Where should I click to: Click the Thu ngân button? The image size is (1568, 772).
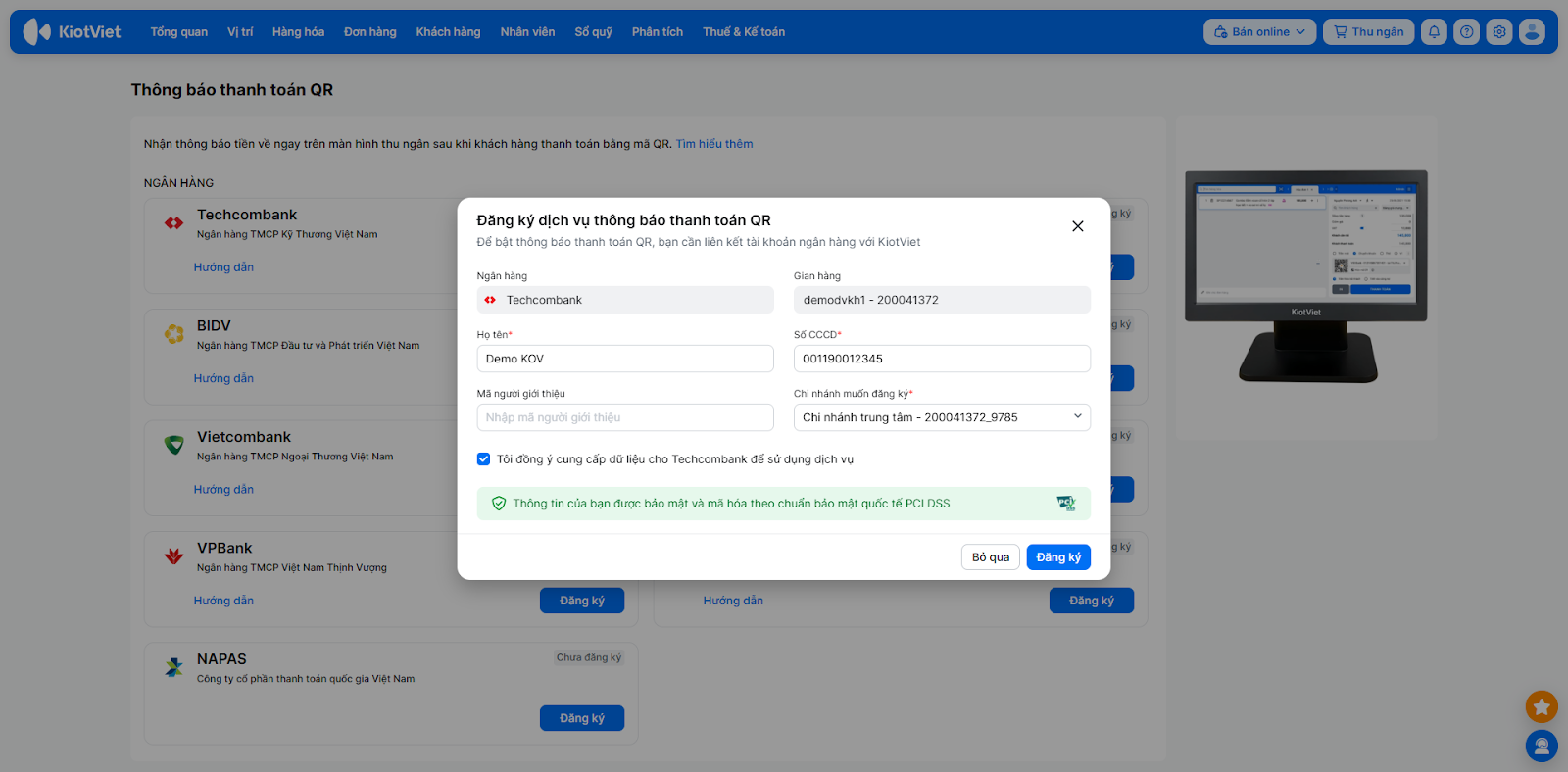click(x=1368, y=32)
